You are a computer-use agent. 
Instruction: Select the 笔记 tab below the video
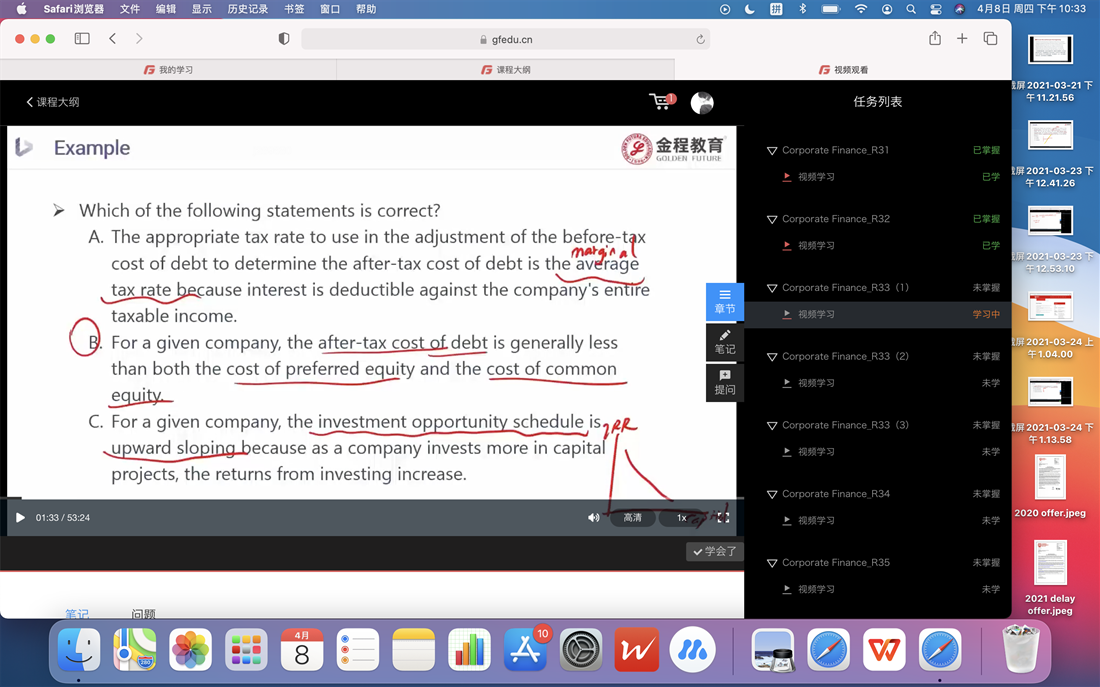tap(77, 614)
